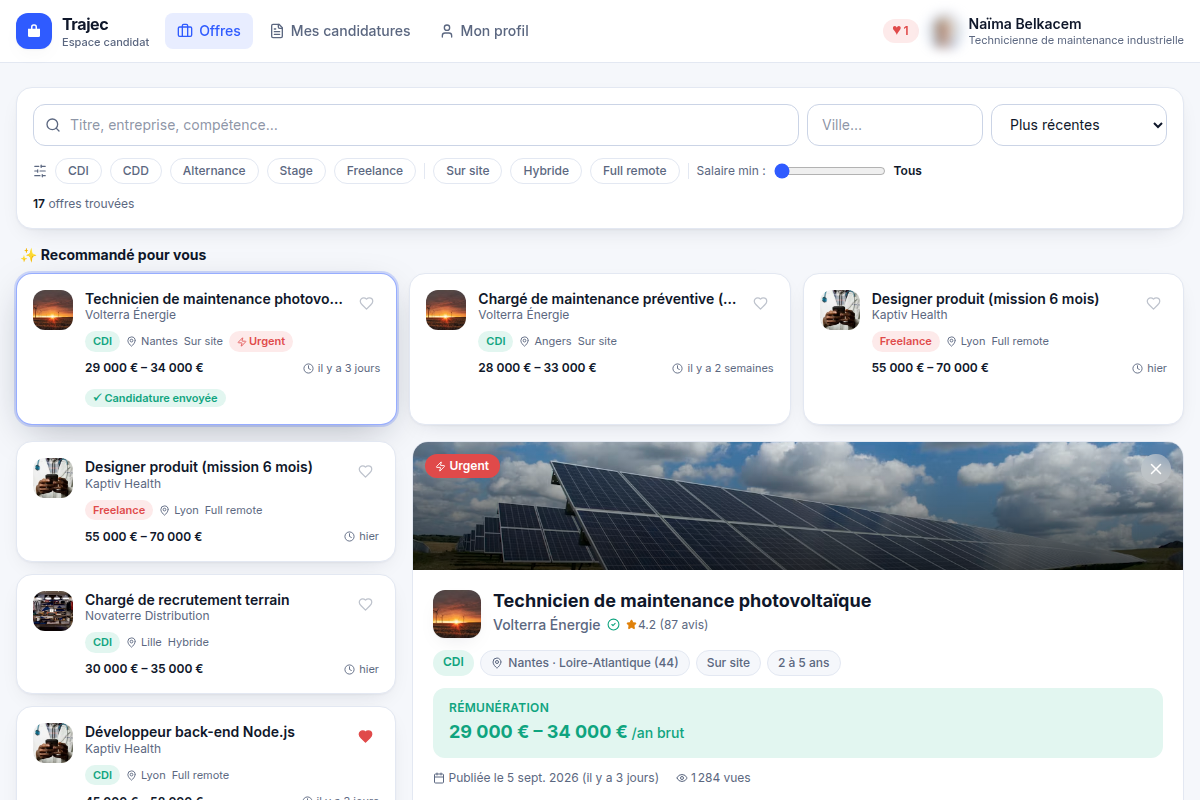
Task: Favorite the Chargé de recrutement terrain card
Action: coord(365,605)
